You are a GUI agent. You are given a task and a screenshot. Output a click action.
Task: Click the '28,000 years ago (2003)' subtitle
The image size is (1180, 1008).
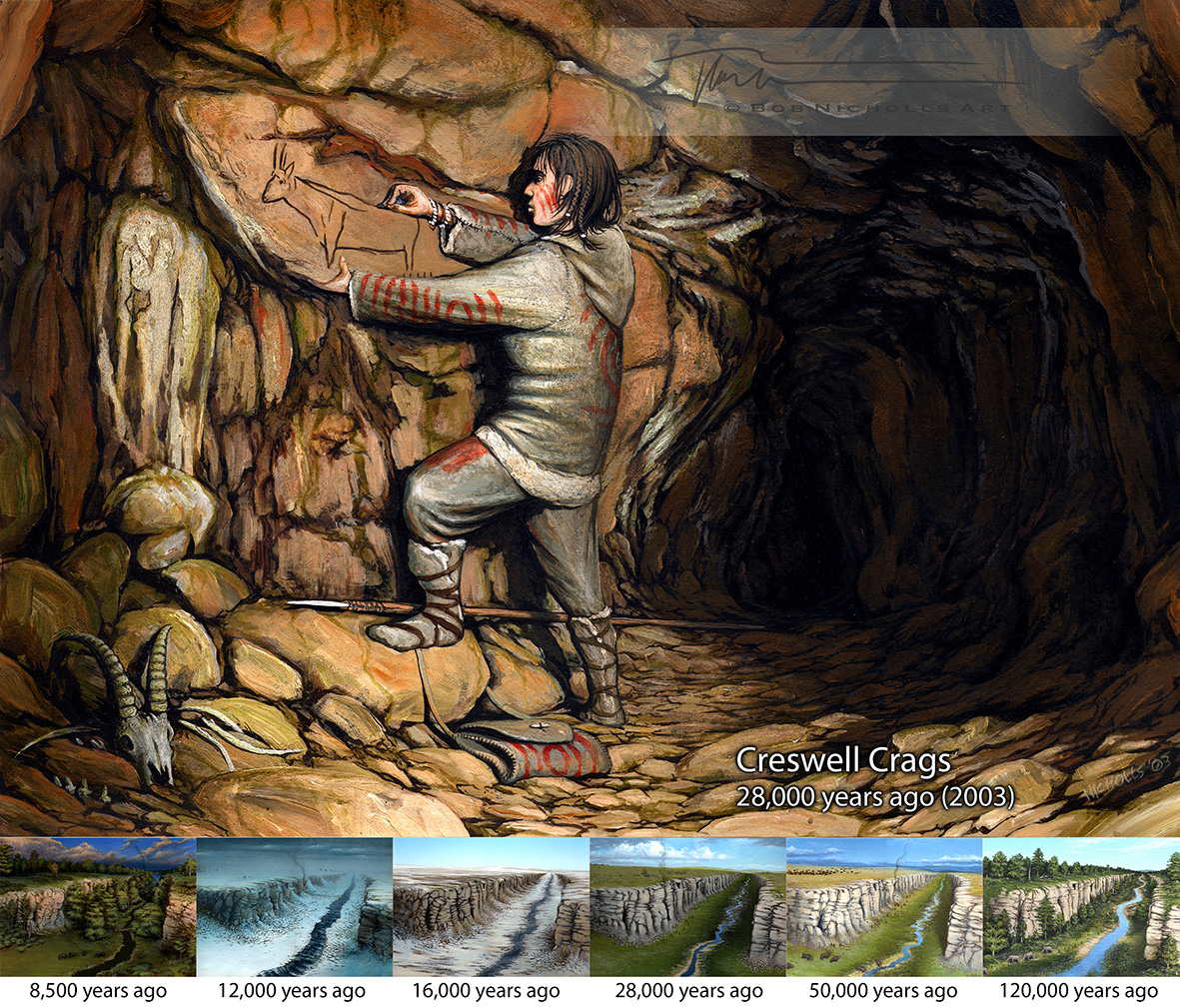[875, 796]
